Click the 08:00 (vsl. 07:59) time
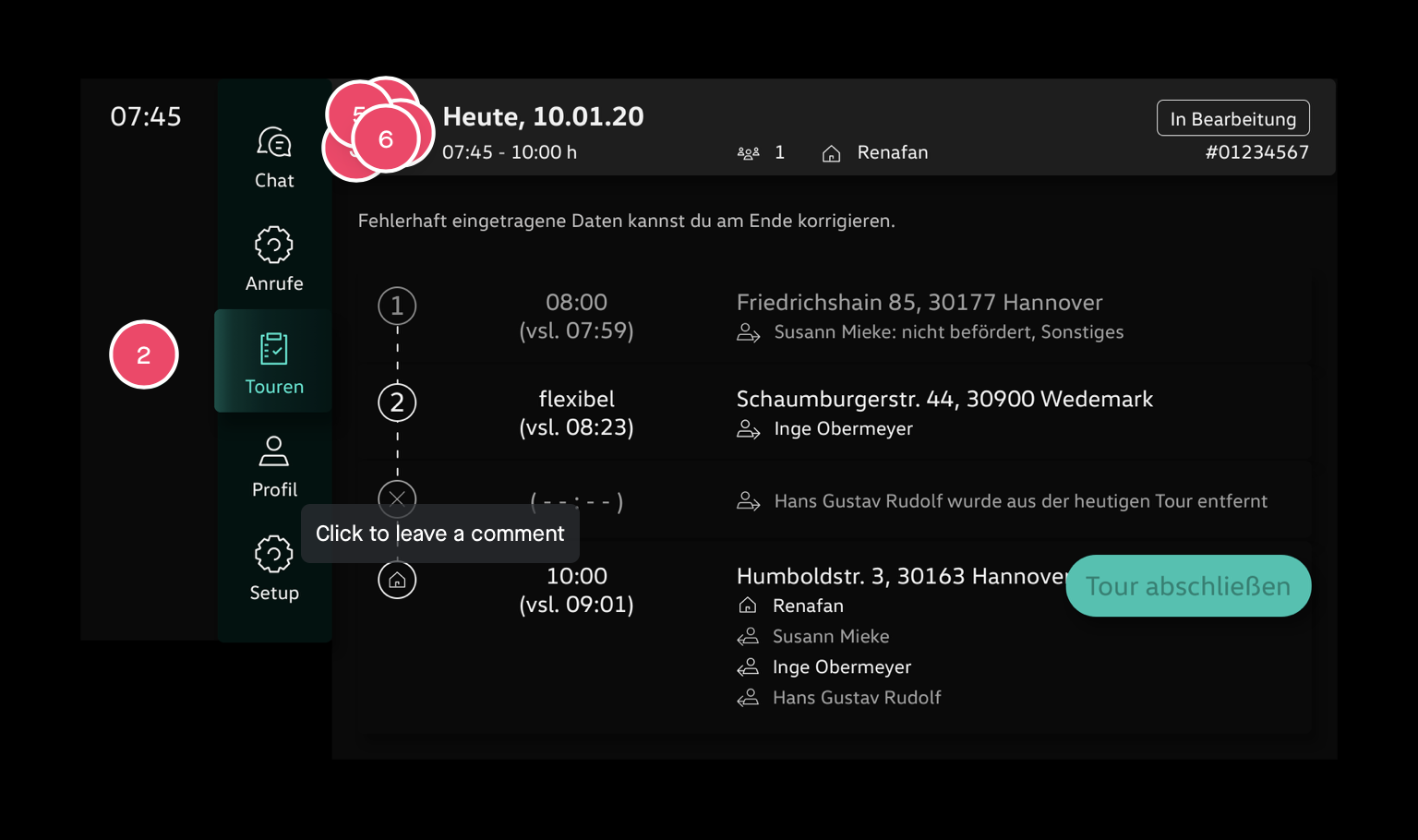The width and height of the screenshot is (1418, 840). [x=576, y=317]
